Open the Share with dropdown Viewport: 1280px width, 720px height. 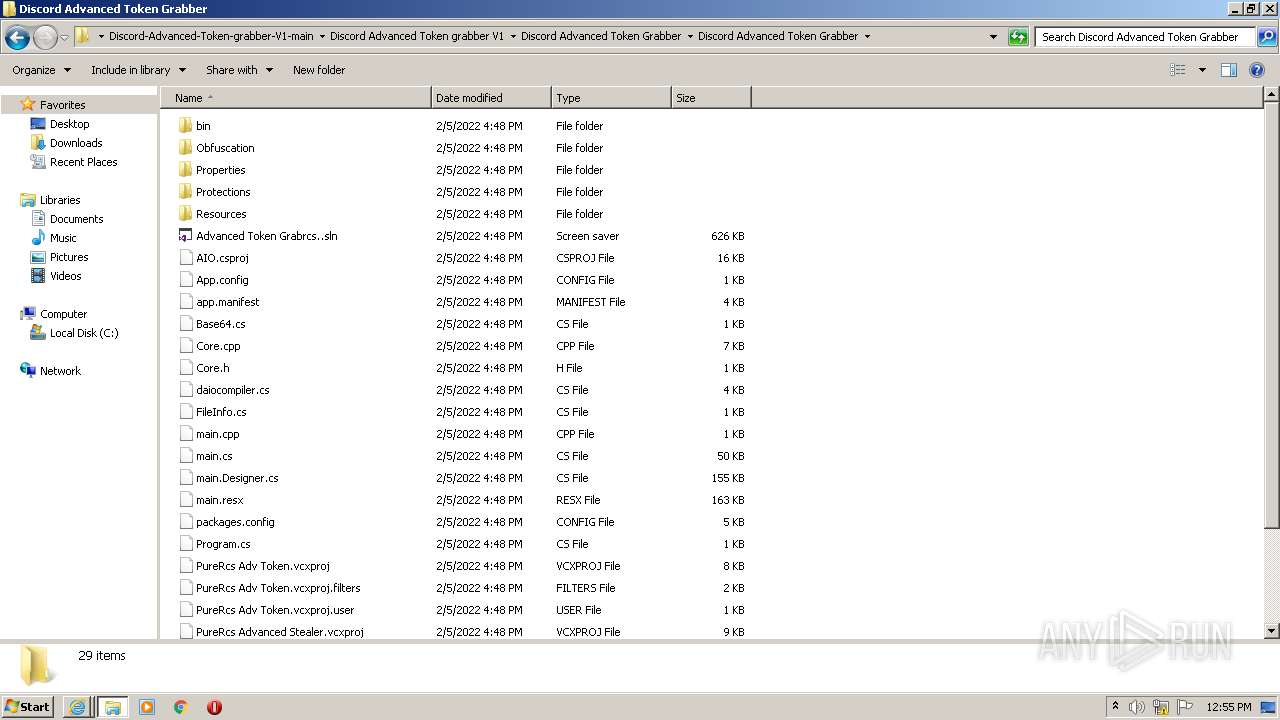[239, 70]
